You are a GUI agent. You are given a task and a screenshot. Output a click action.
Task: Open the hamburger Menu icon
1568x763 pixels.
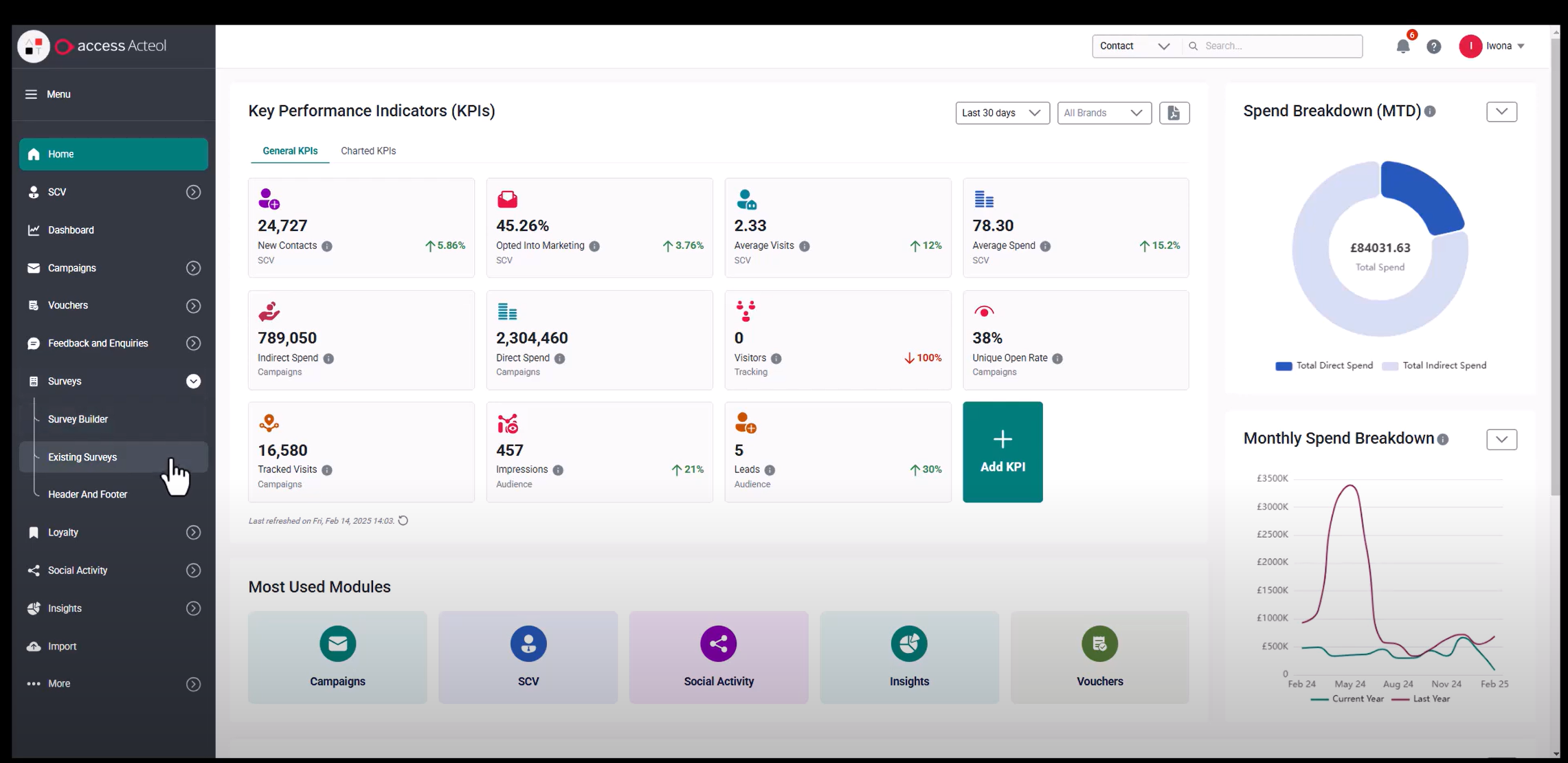(x=31, y=94)
